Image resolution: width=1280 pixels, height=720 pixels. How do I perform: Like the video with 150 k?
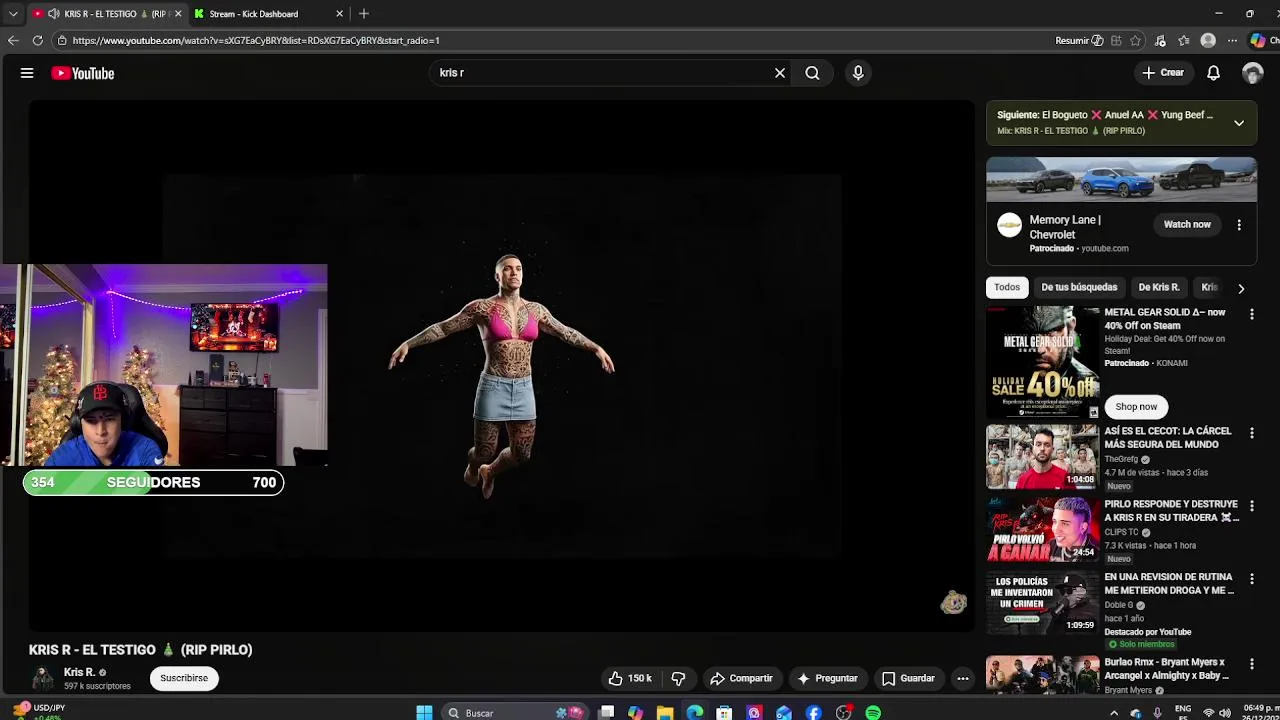pyautogui.click(x=630, y=678)
